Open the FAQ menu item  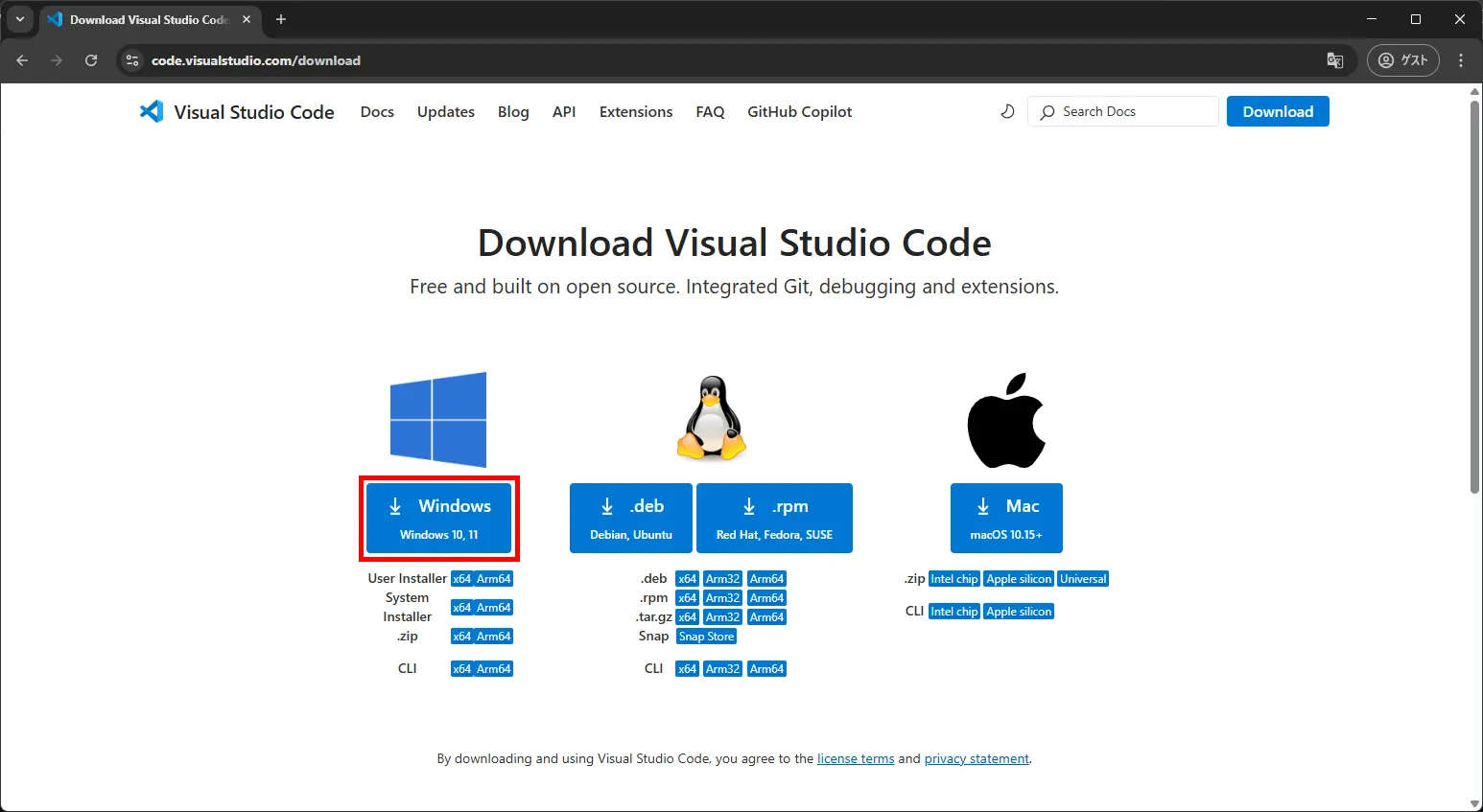point(710,112)
